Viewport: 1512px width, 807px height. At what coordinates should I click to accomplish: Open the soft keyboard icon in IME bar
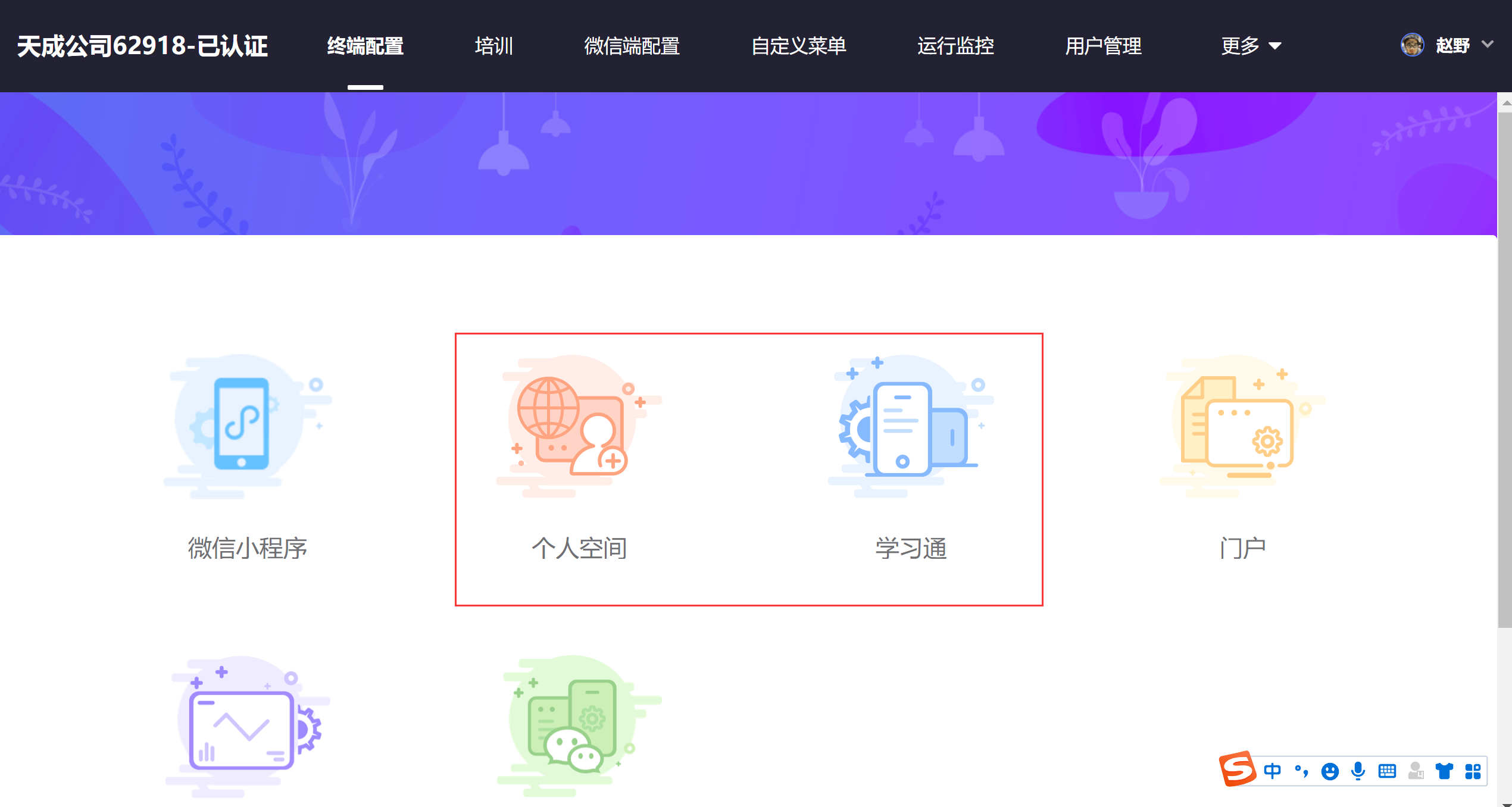1386,771
